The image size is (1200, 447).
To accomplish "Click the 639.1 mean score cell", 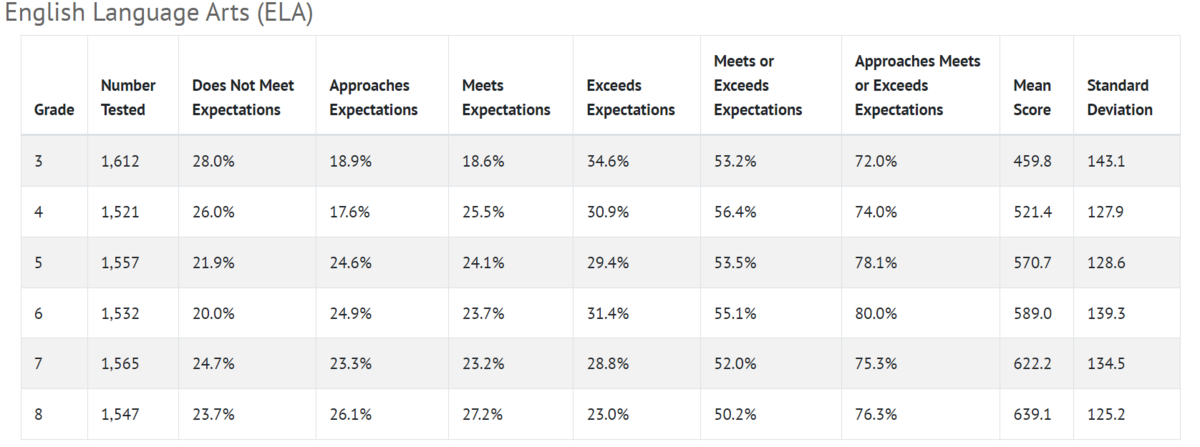I will pyautogui.click(x=1032, y=415).
